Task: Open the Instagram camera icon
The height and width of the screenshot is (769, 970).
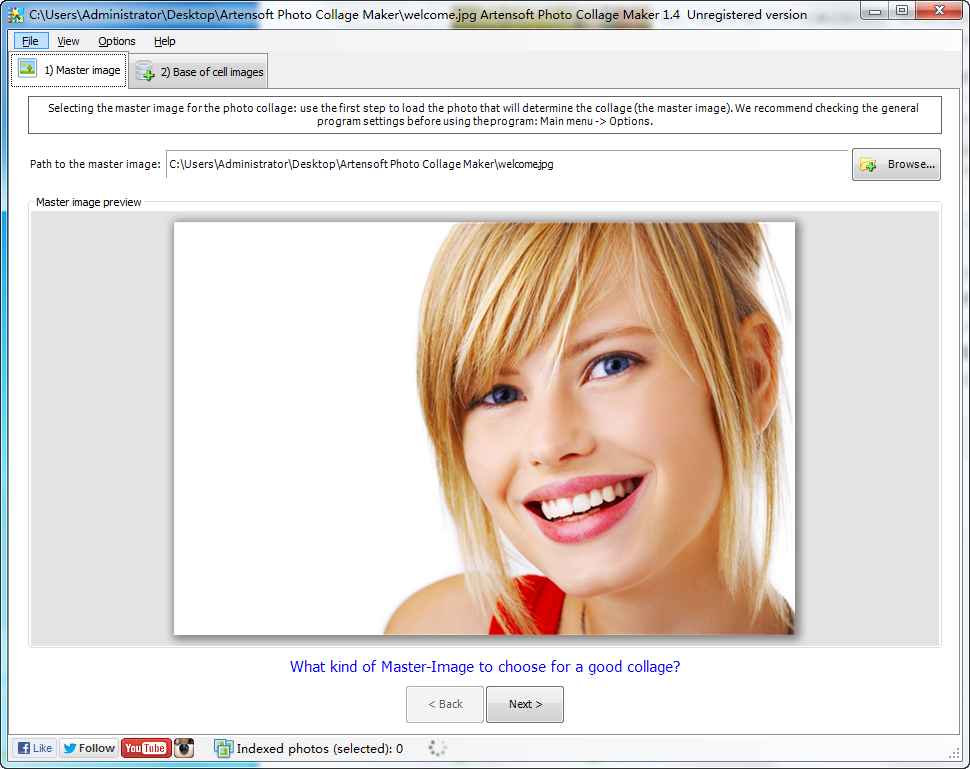Action: [x=184, y=748]
